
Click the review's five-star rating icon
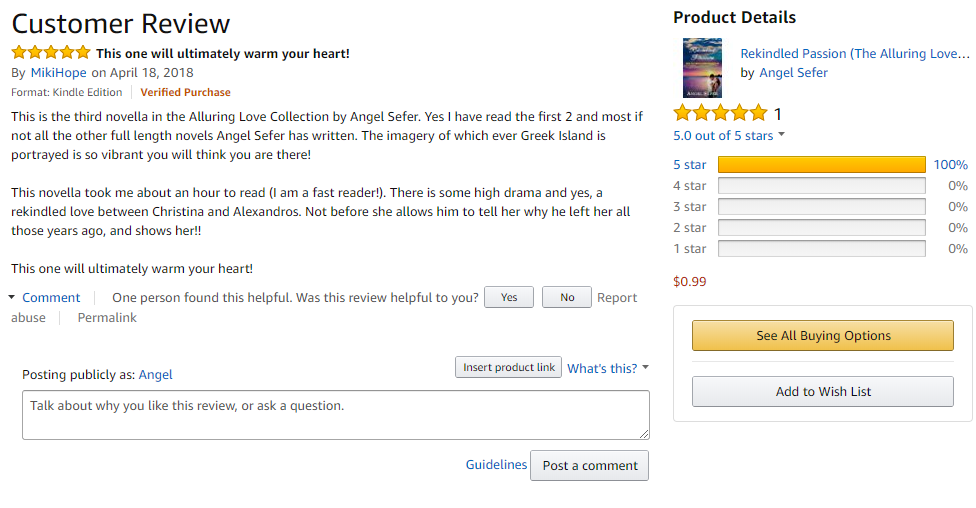[51, 53]
